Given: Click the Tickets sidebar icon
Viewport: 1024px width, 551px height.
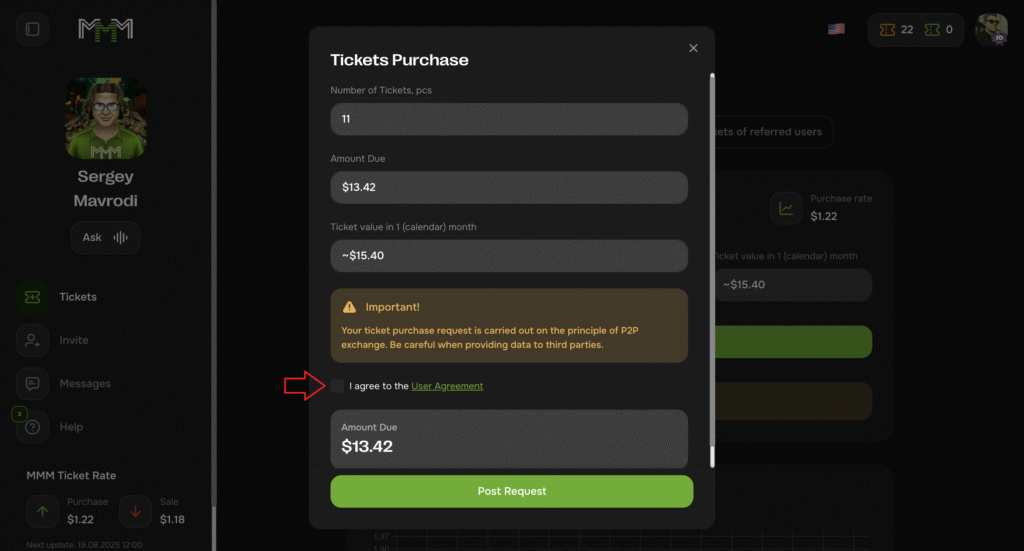Looking at the screenshot, I should click(33, 297).
